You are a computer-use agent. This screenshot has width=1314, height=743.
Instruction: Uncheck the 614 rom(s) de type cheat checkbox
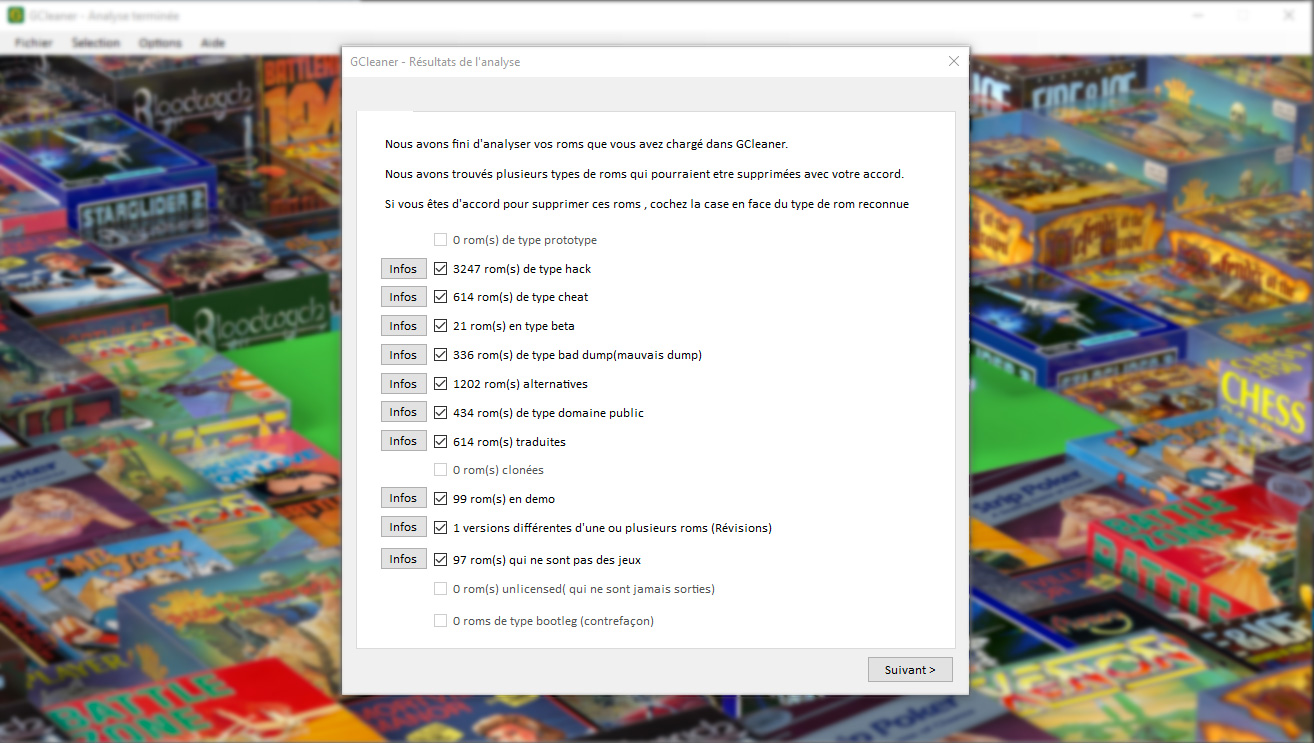tap(440, 297)
